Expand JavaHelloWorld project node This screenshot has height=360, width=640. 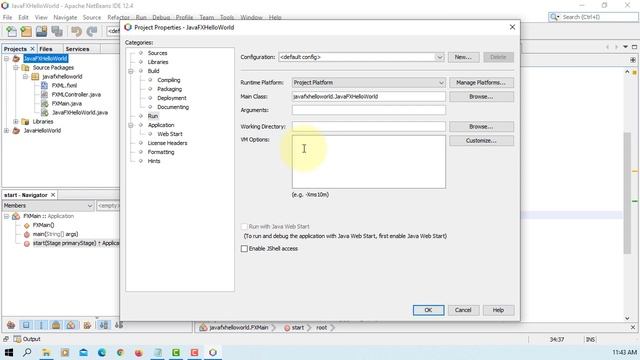coord(7,131)
